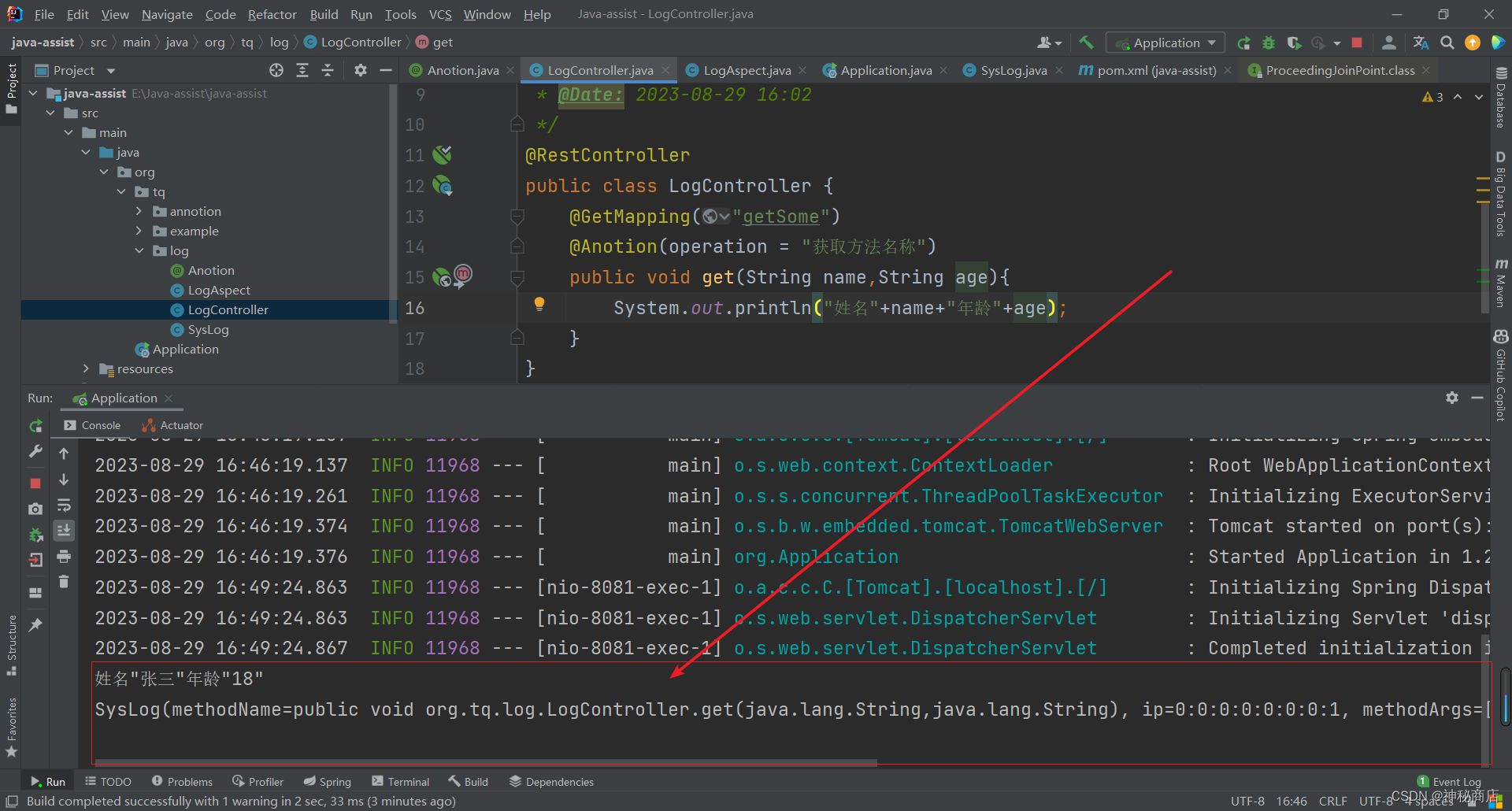Viewport: 1512px width, 811px height.
Task: Expand the annotion folder in Project view
Action: click(140, 211)
